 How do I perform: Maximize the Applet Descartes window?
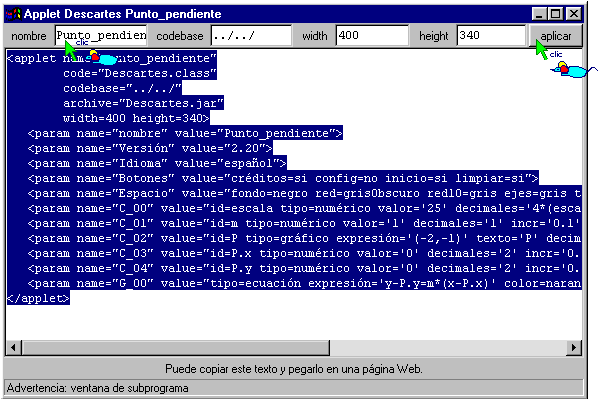[x=555, y=14]
